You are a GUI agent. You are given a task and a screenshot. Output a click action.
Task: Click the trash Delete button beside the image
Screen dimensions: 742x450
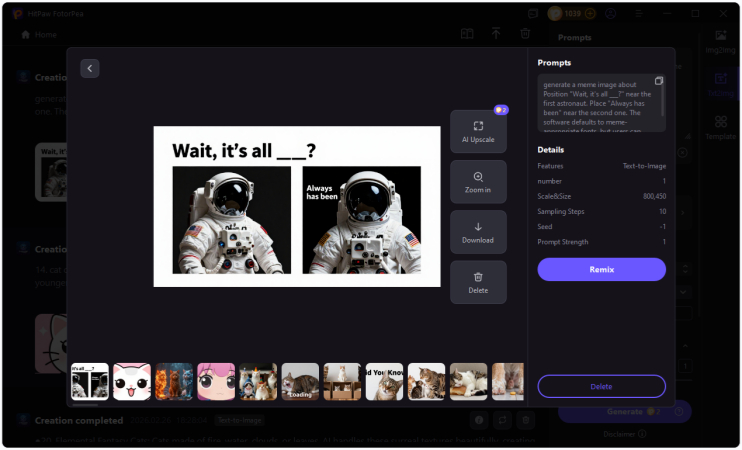point(478,282)
